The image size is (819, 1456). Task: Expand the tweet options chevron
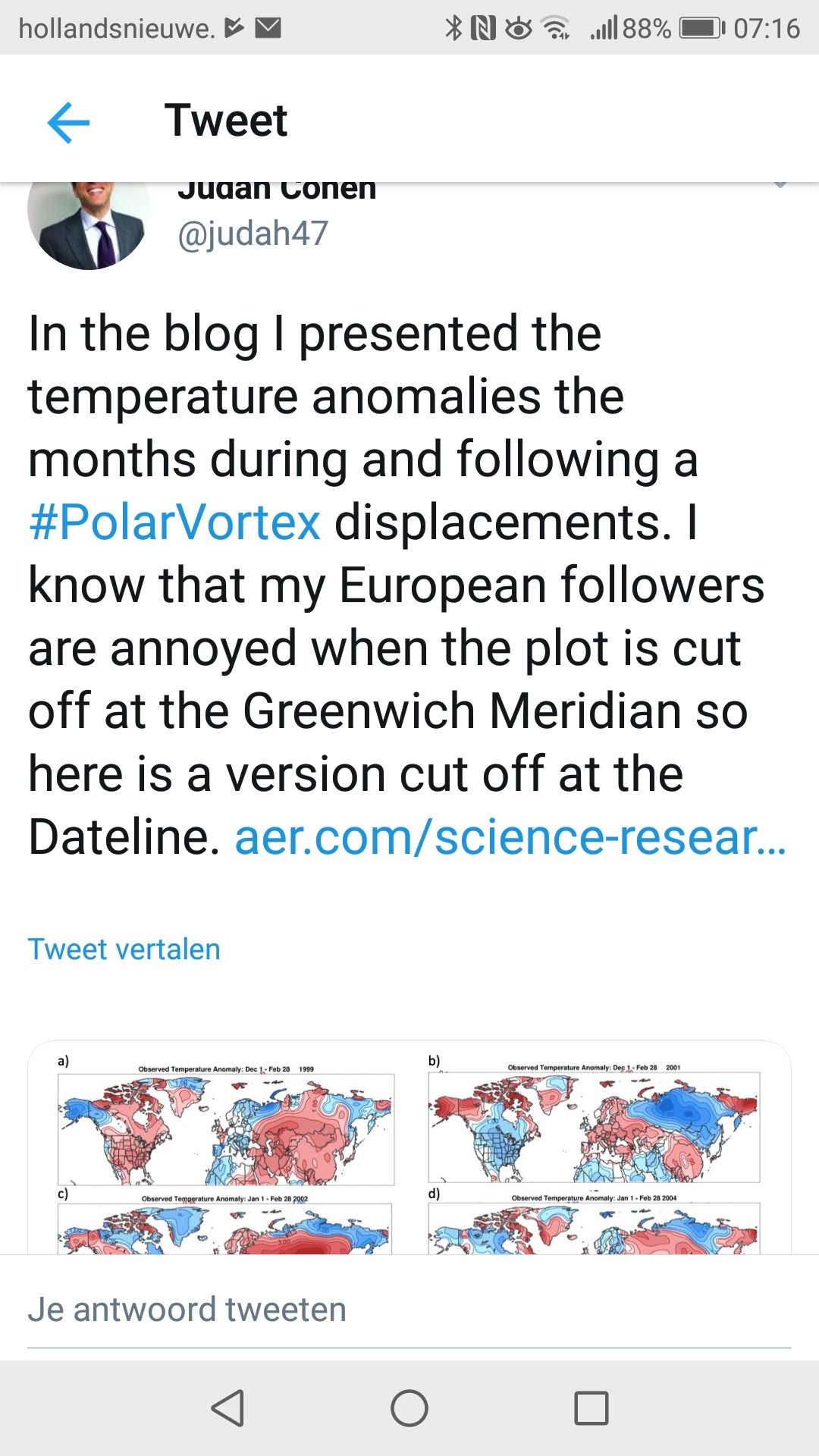(780, 185)
